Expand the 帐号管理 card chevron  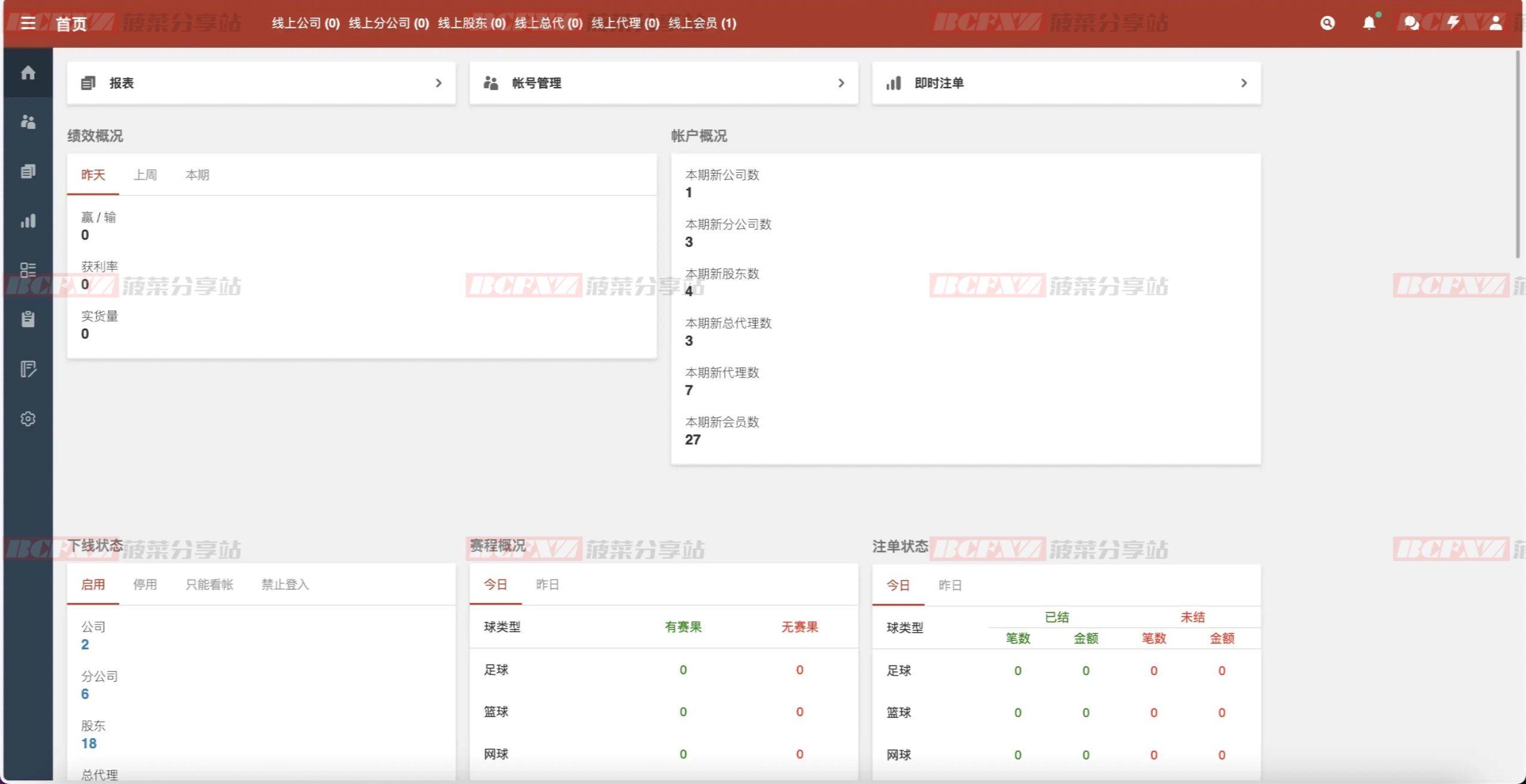point(841,83)
